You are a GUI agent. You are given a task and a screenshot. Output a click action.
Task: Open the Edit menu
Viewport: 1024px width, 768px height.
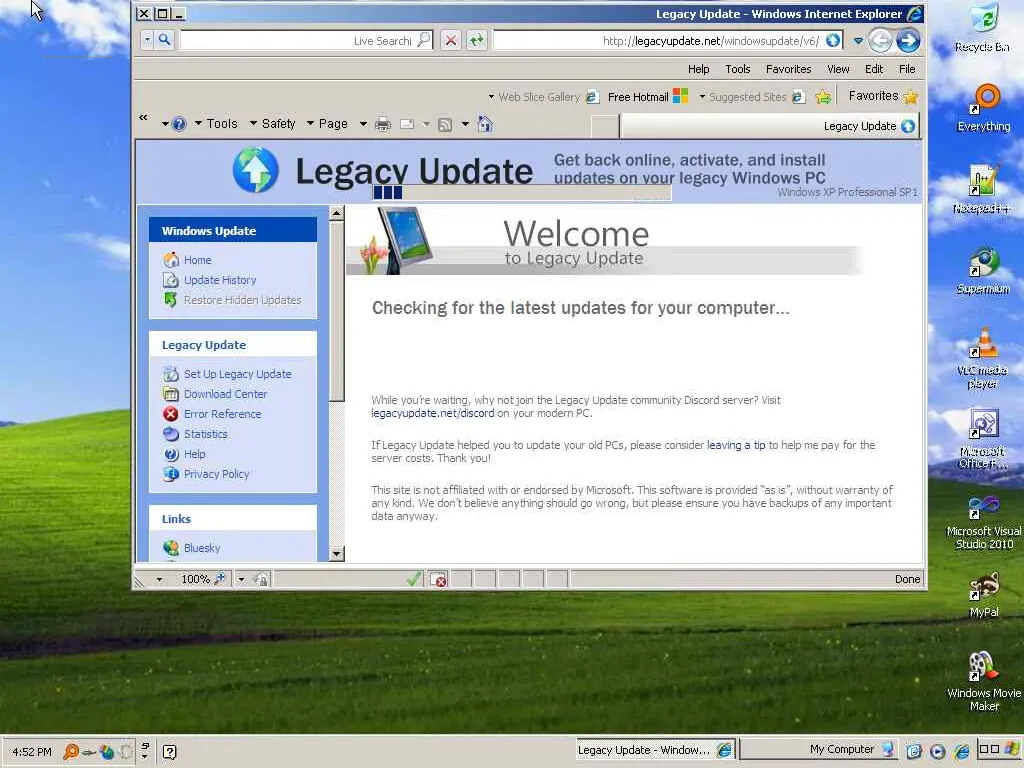tap(874, 69)
